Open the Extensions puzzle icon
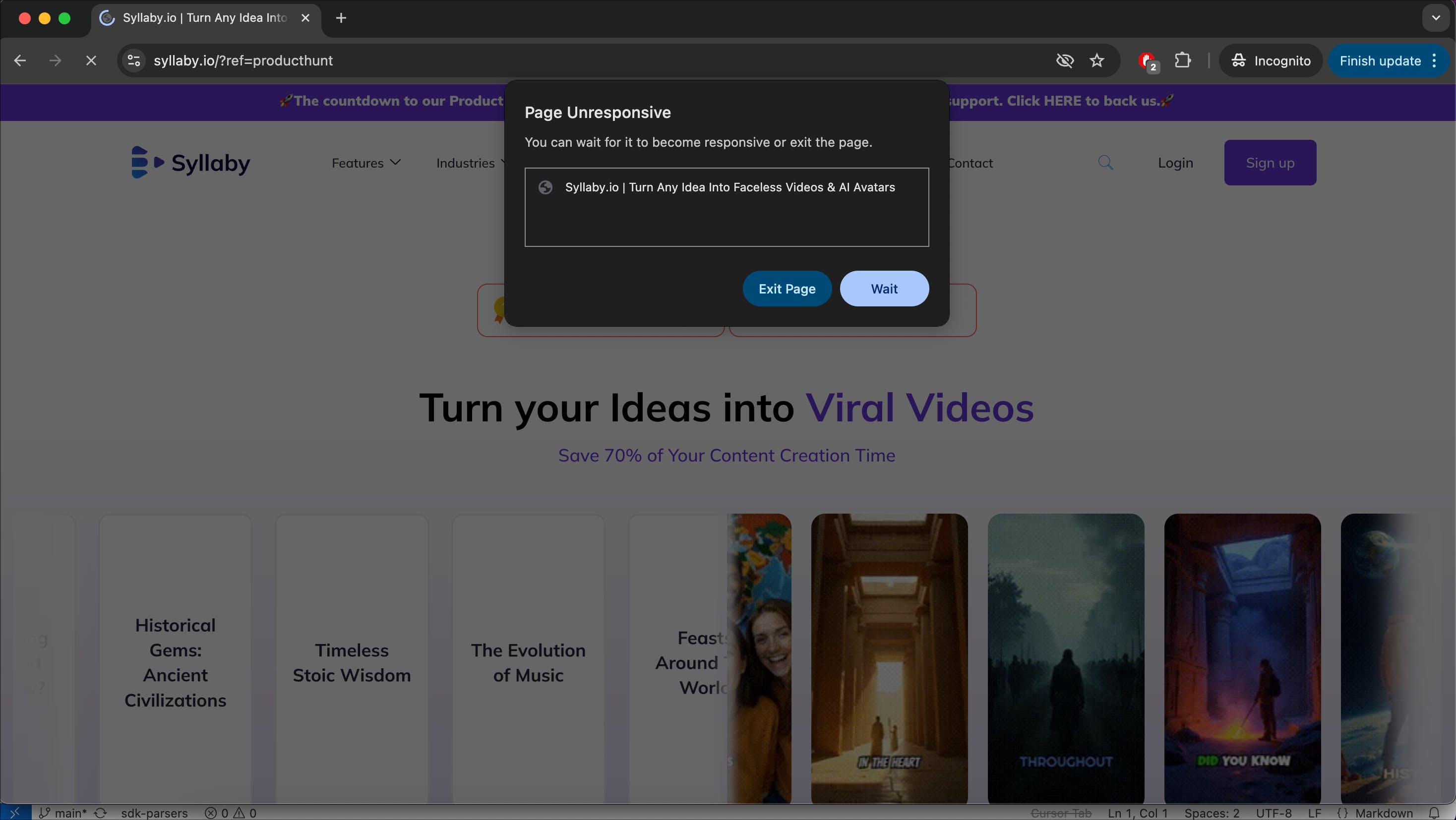Image resolution: width=1456 pixels, height=820 pixels. click(x=1182, y=60)
